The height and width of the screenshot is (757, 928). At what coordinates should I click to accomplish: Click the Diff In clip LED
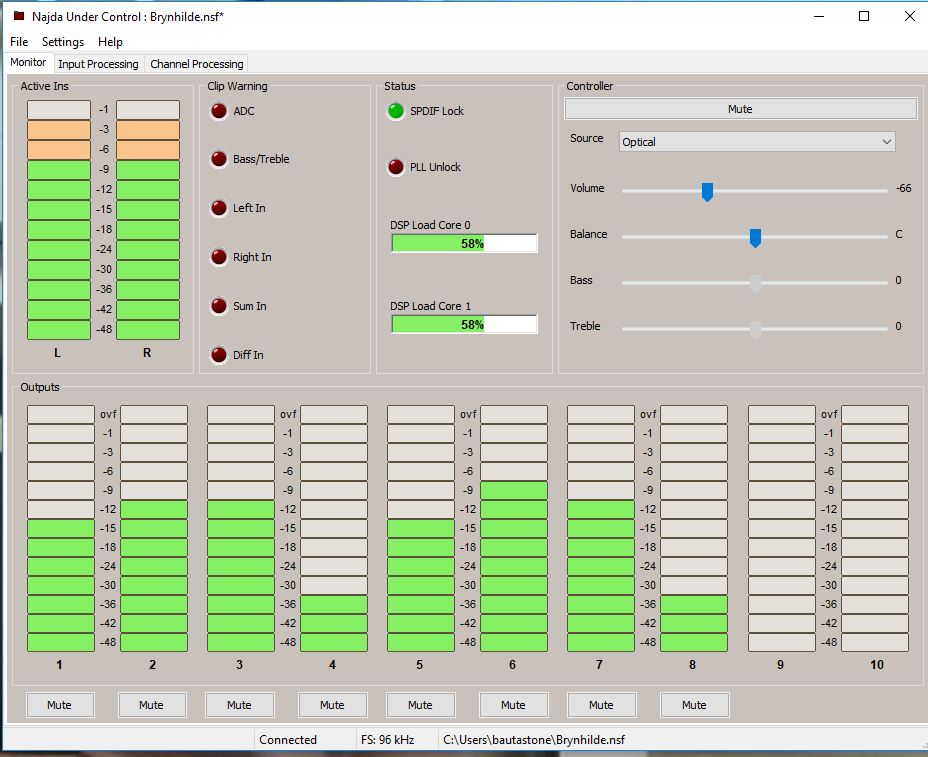coord(219,355)
